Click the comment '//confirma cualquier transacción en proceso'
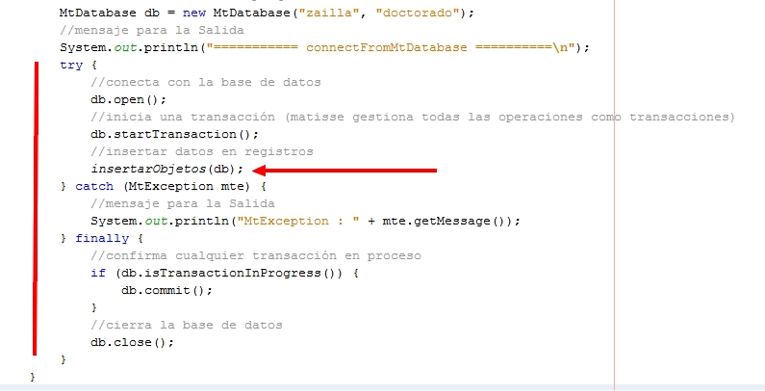 [256, 256]
